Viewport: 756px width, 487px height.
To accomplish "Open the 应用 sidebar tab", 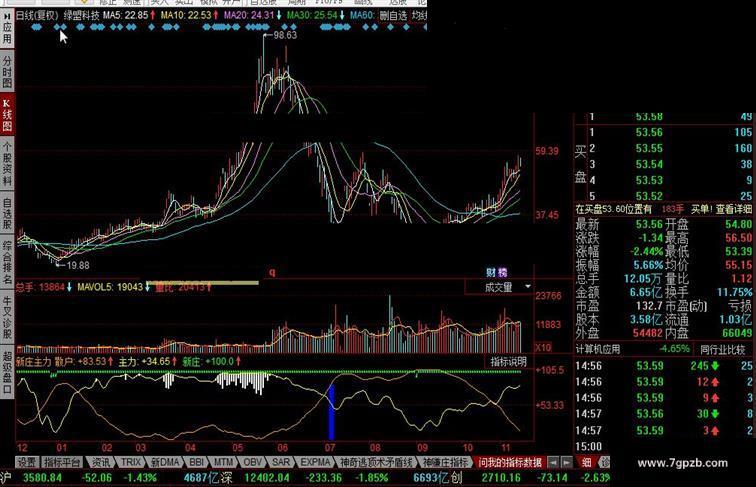I will click(7, 30).
